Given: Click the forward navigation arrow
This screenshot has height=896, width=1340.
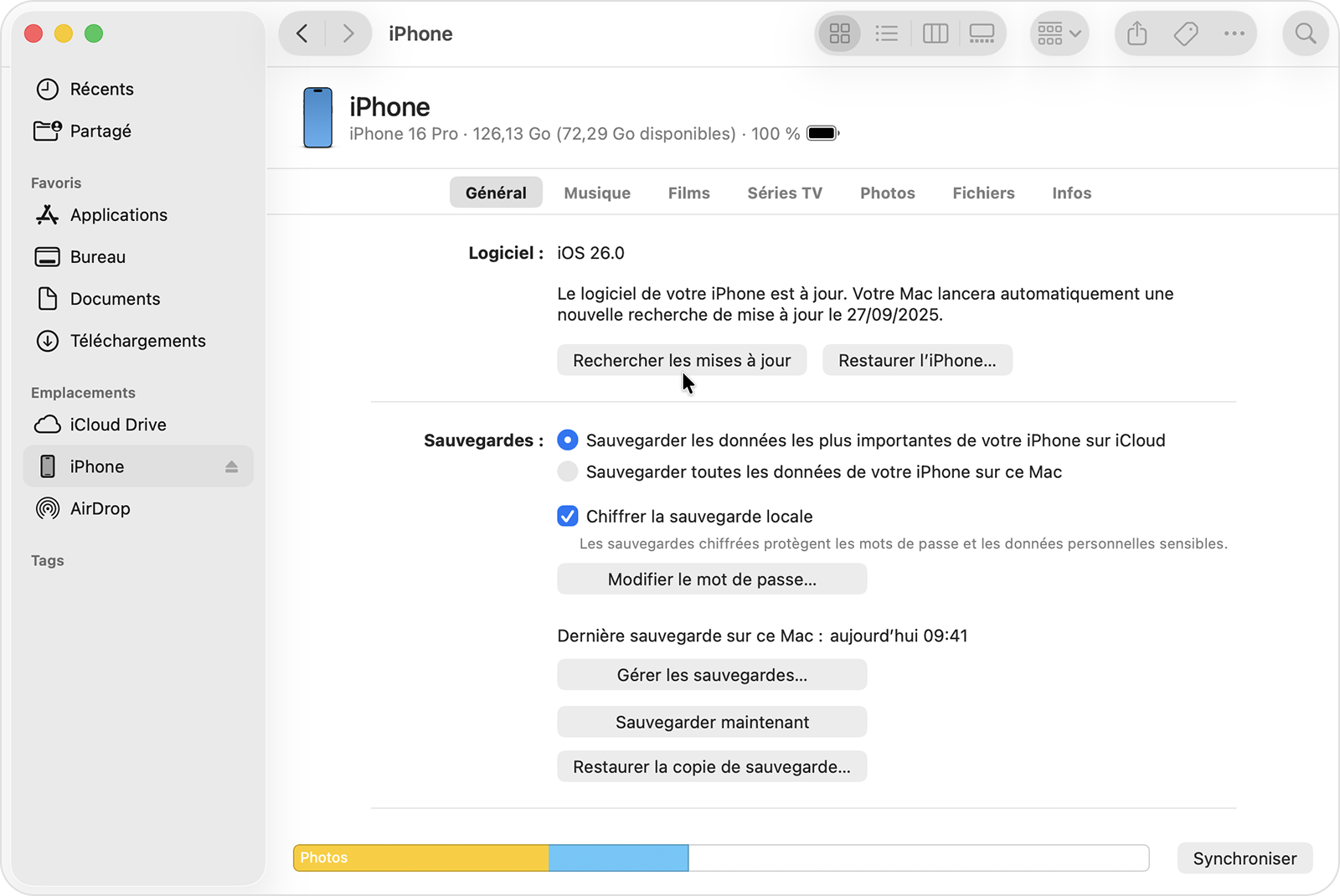Looking at the screenshot, I should 348,33.
